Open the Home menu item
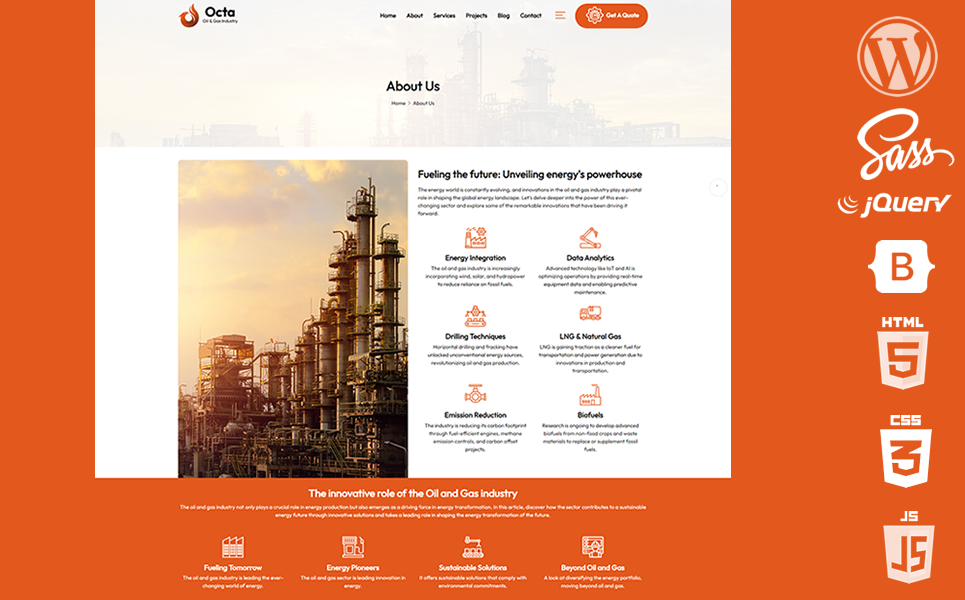 click(388, 16)
